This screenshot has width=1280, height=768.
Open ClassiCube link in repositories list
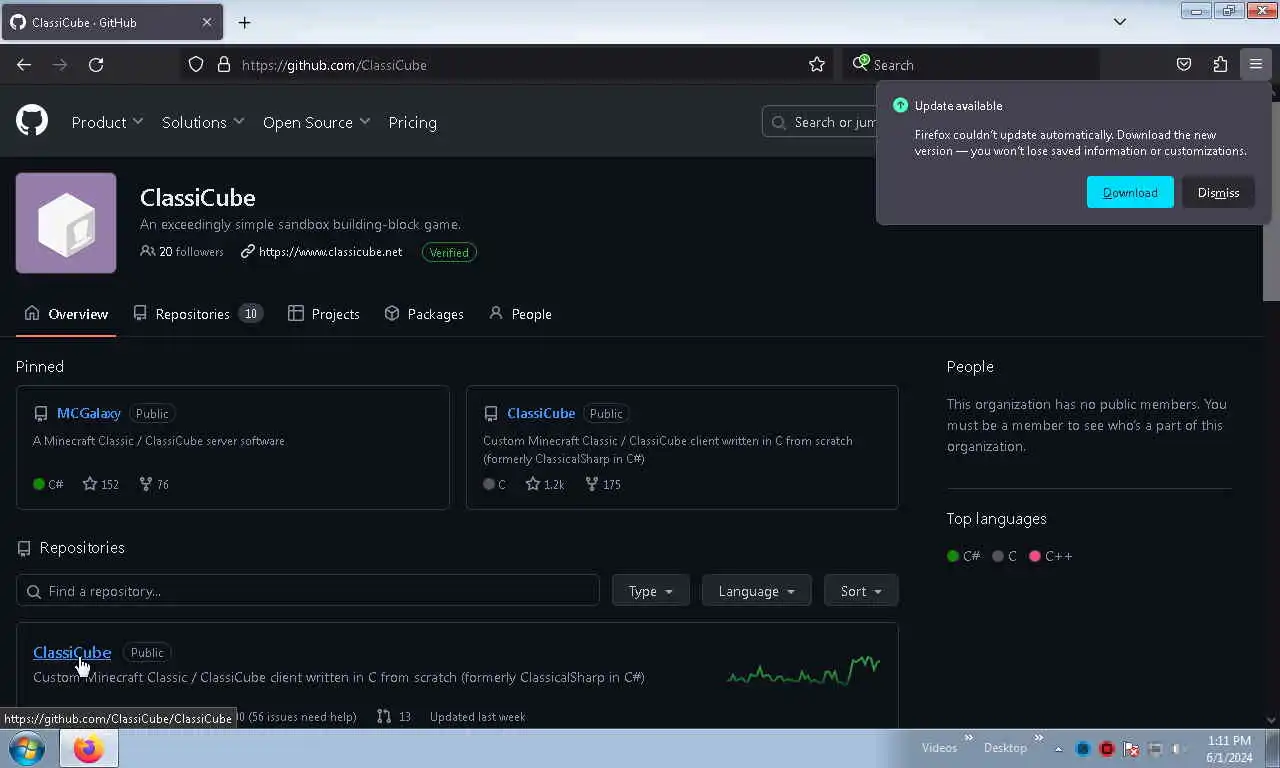point(72,652)
